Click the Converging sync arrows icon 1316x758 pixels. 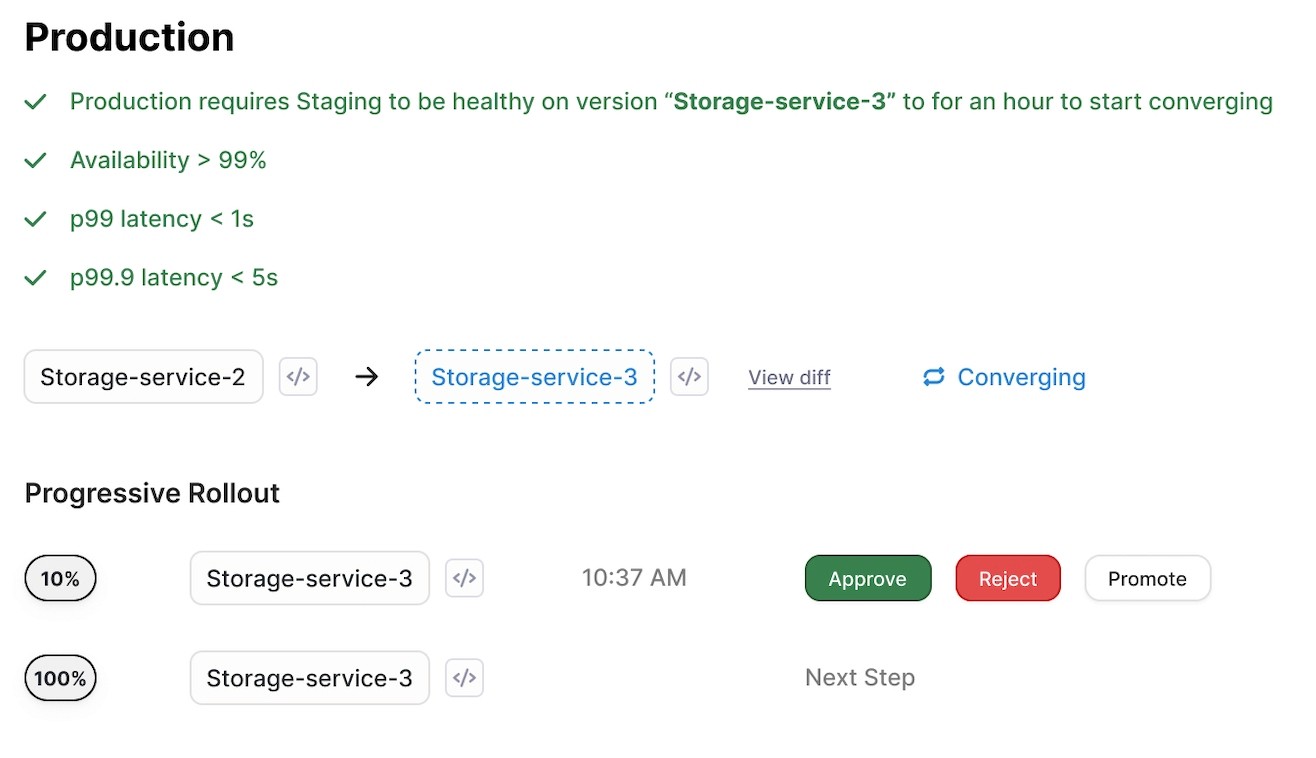click(x=934, y=377)
